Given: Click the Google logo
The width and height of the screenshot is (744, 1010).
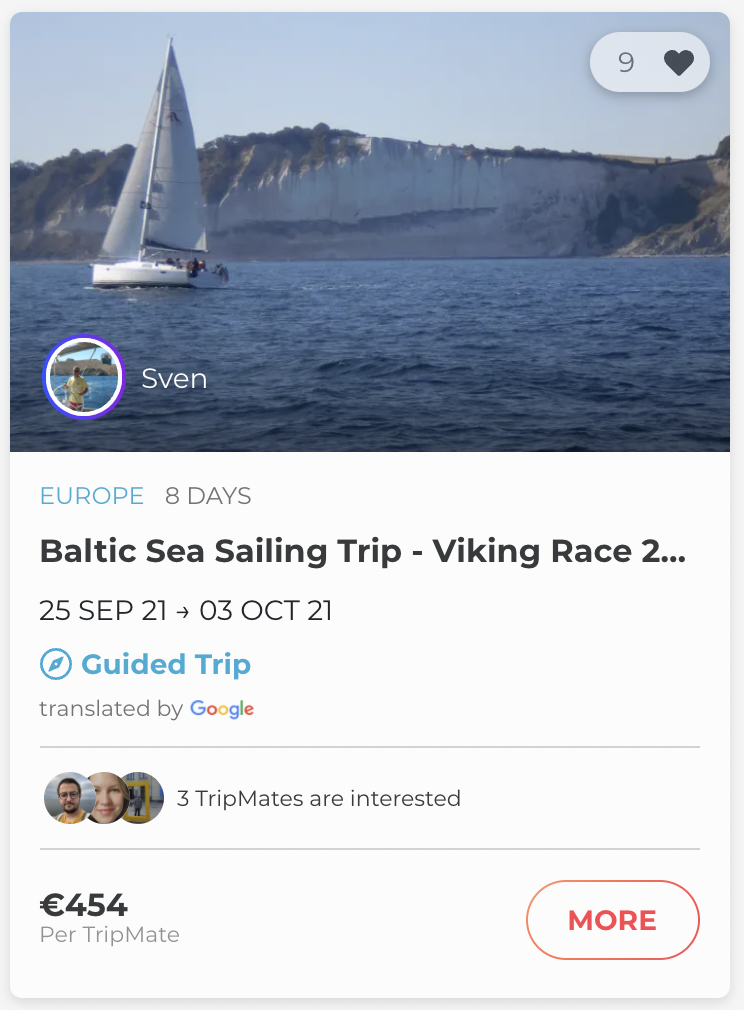Looking at the screenshot, I should click(222, 709).
